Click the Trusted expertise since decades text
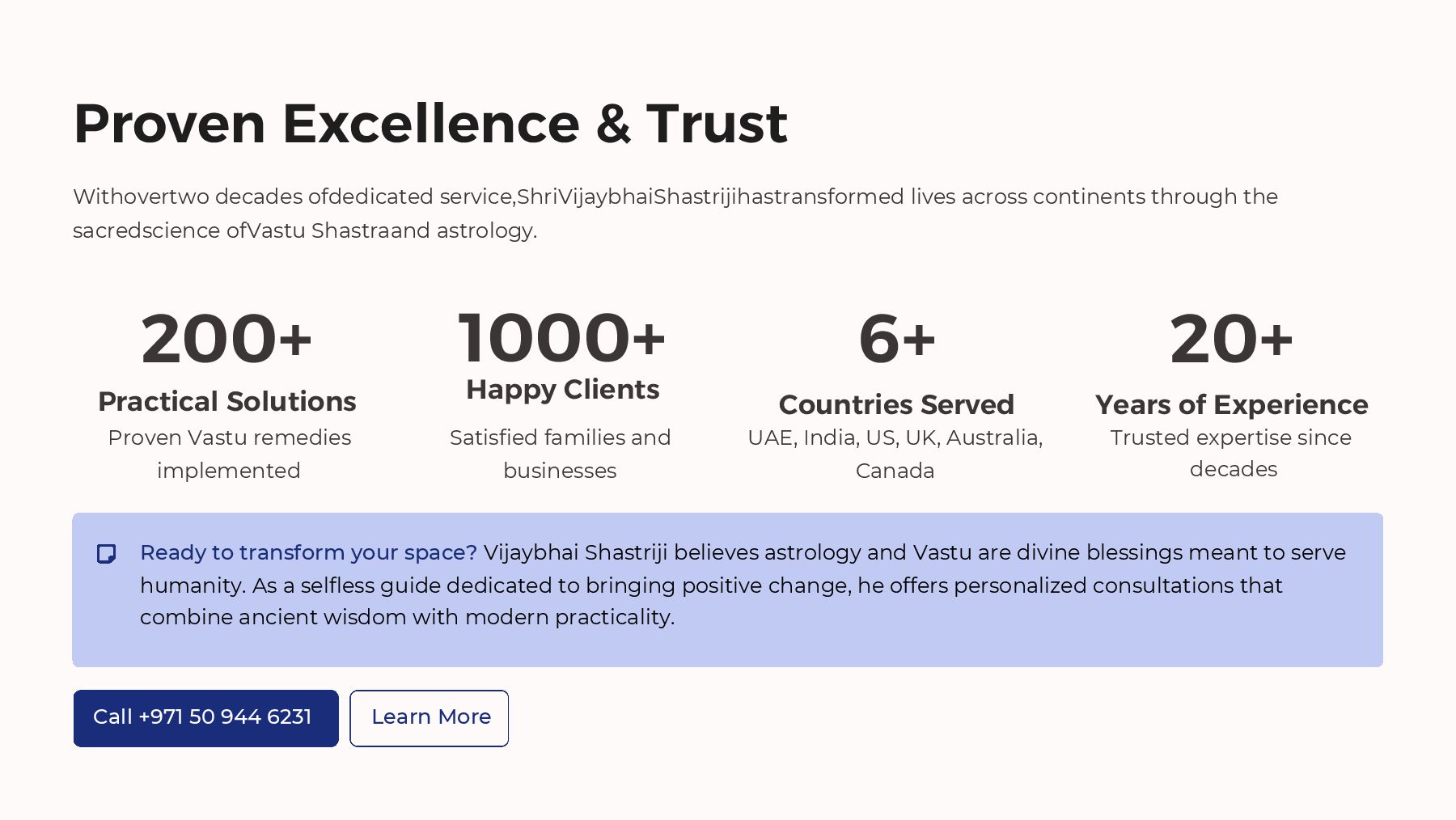Image resolution: width=1456 pixels, height=820 pixels. (1231, 453)
